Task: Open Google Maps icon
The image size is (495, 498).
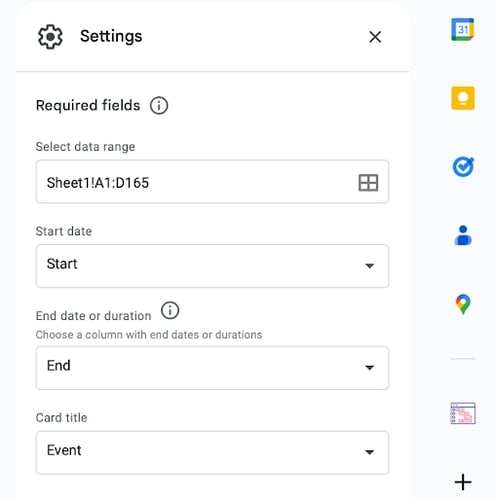Action: [x=463, y=304]
